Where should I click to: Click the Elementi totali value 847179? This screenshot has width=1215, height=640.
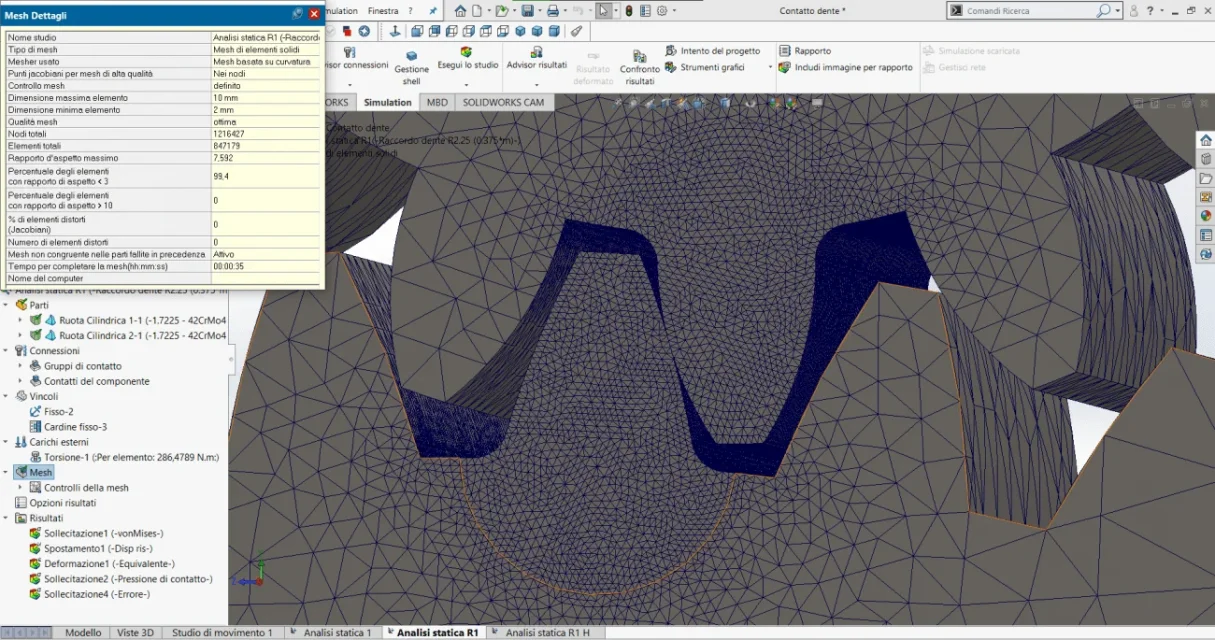pyautogui.click(x=226, y=146)
